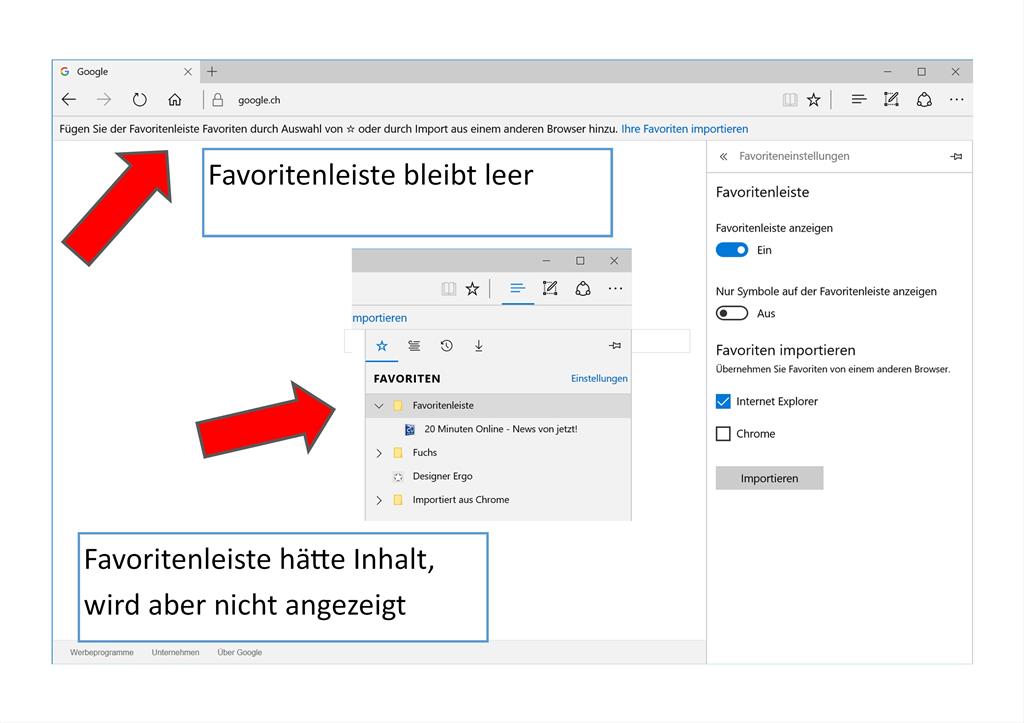Click the 'Favoriten importieren' heading
This screenshot has width=1024, height=723.
pyautogui.click(x=786, y=350)
